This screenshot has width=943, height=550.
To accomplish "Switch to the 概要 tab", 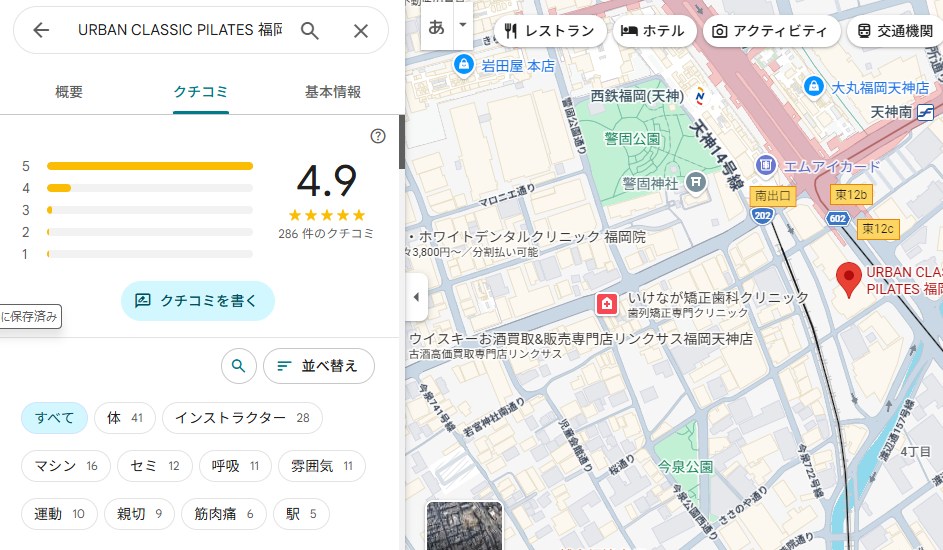I will click(x=69, y=92).
